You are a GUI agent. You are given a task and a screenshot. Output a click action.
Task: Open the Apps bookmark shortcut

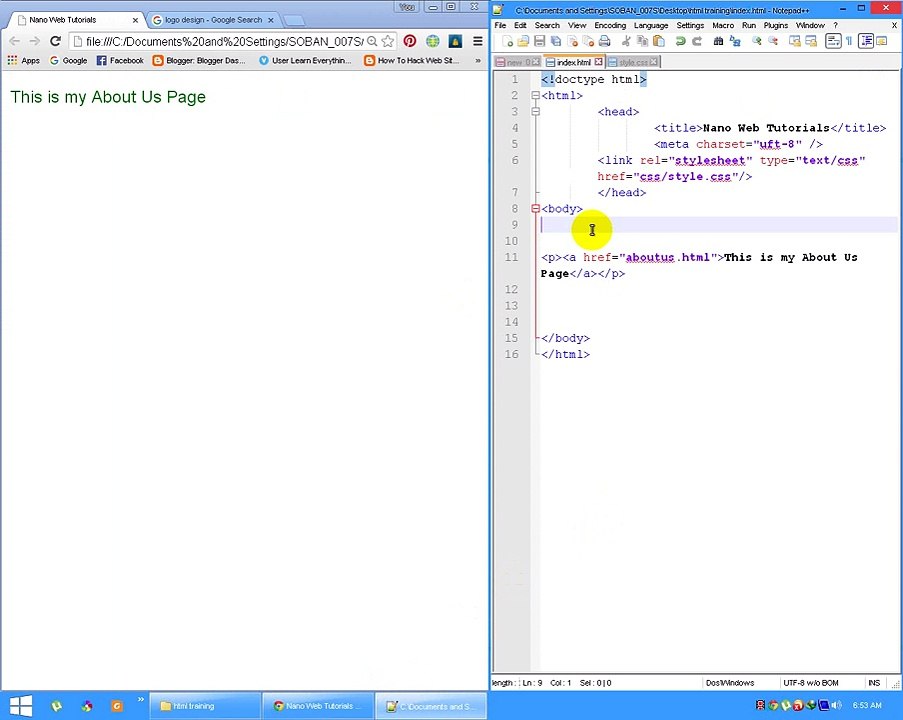pos(23,60)
